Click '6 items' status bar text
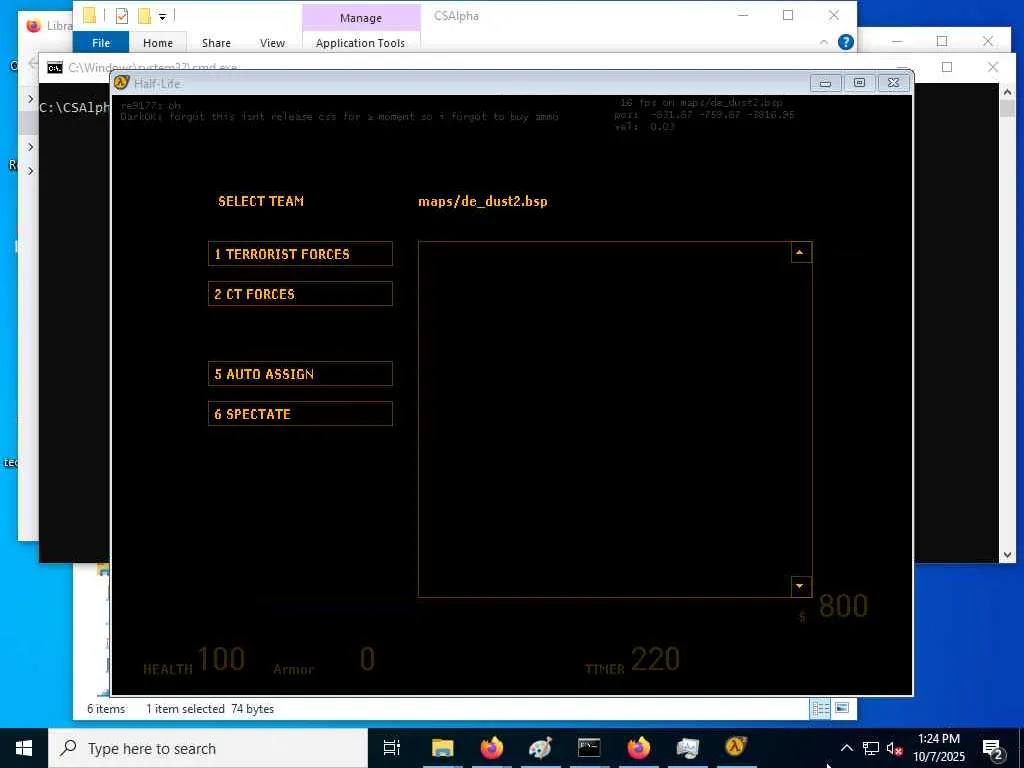 106,709
